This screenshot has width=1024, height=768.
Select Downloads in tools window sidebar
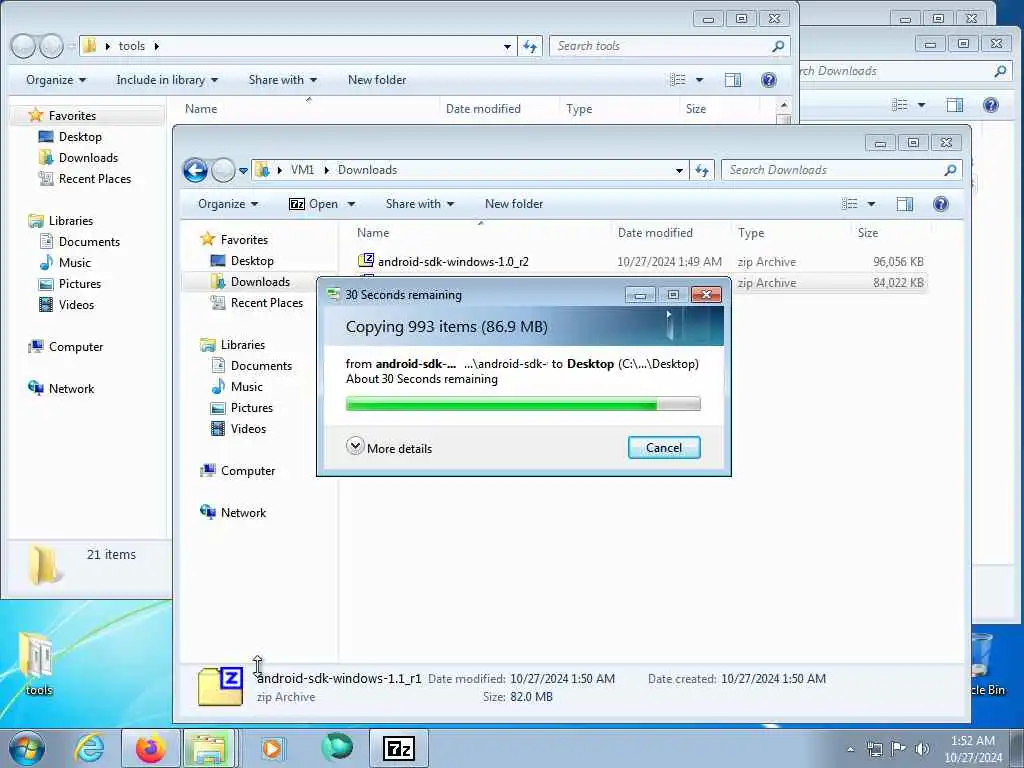click(88, 158)
